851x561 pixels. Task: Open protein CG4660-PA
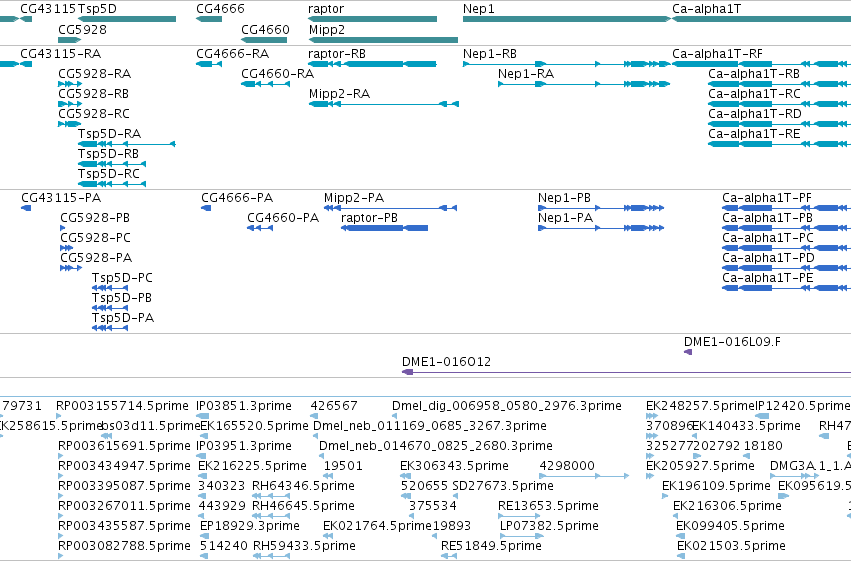[283, 218]
